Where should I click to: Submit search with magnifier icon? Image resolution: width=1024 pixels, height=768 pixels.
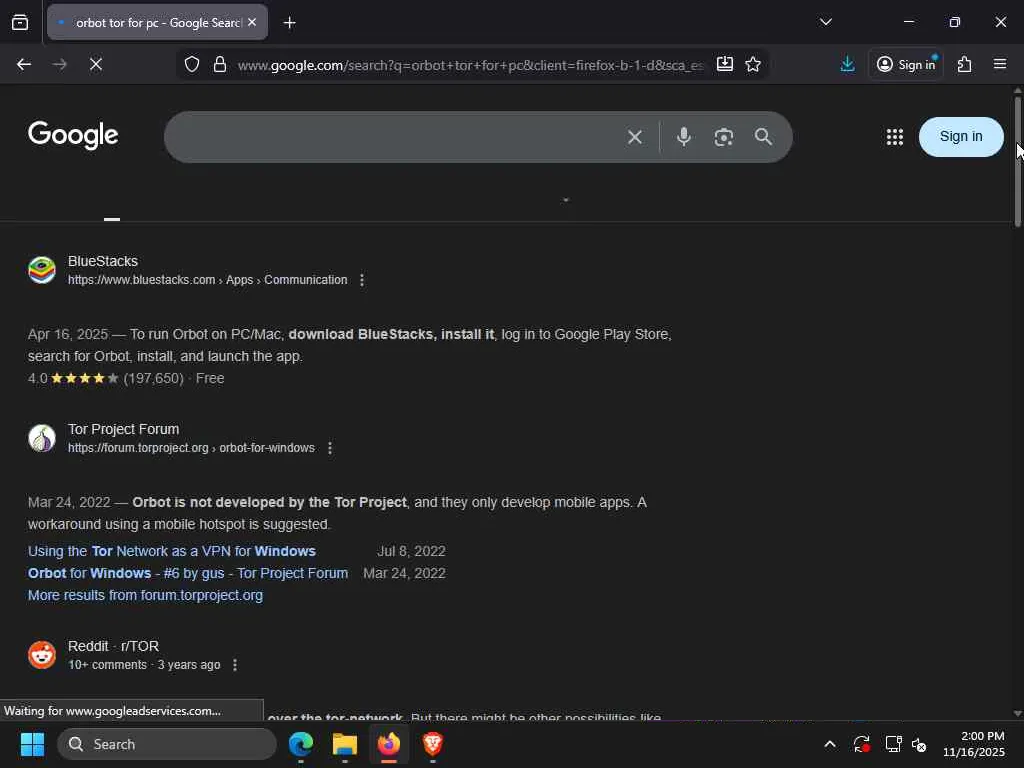[763, 136]
